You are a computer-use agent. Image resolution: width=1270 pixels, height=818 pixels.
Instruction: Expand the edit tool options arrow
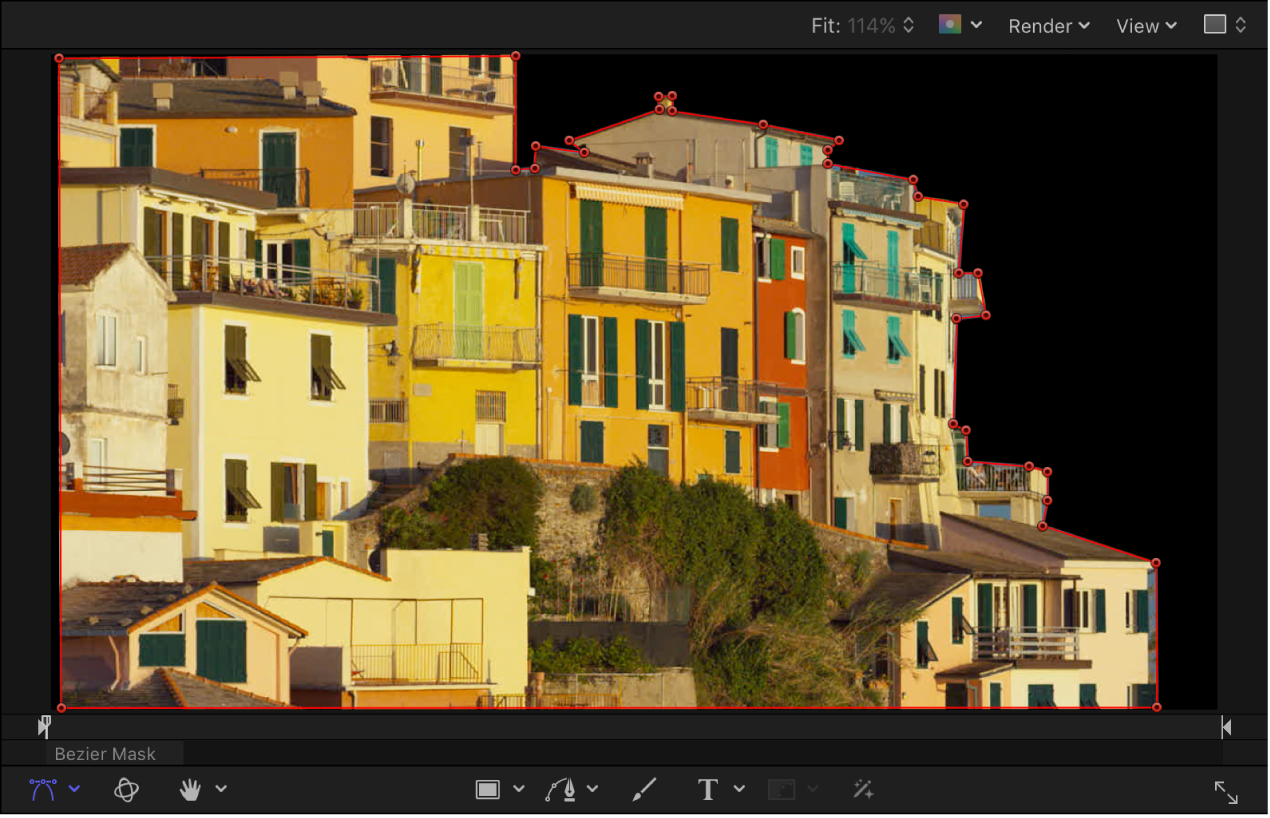[x=74, y=790]
